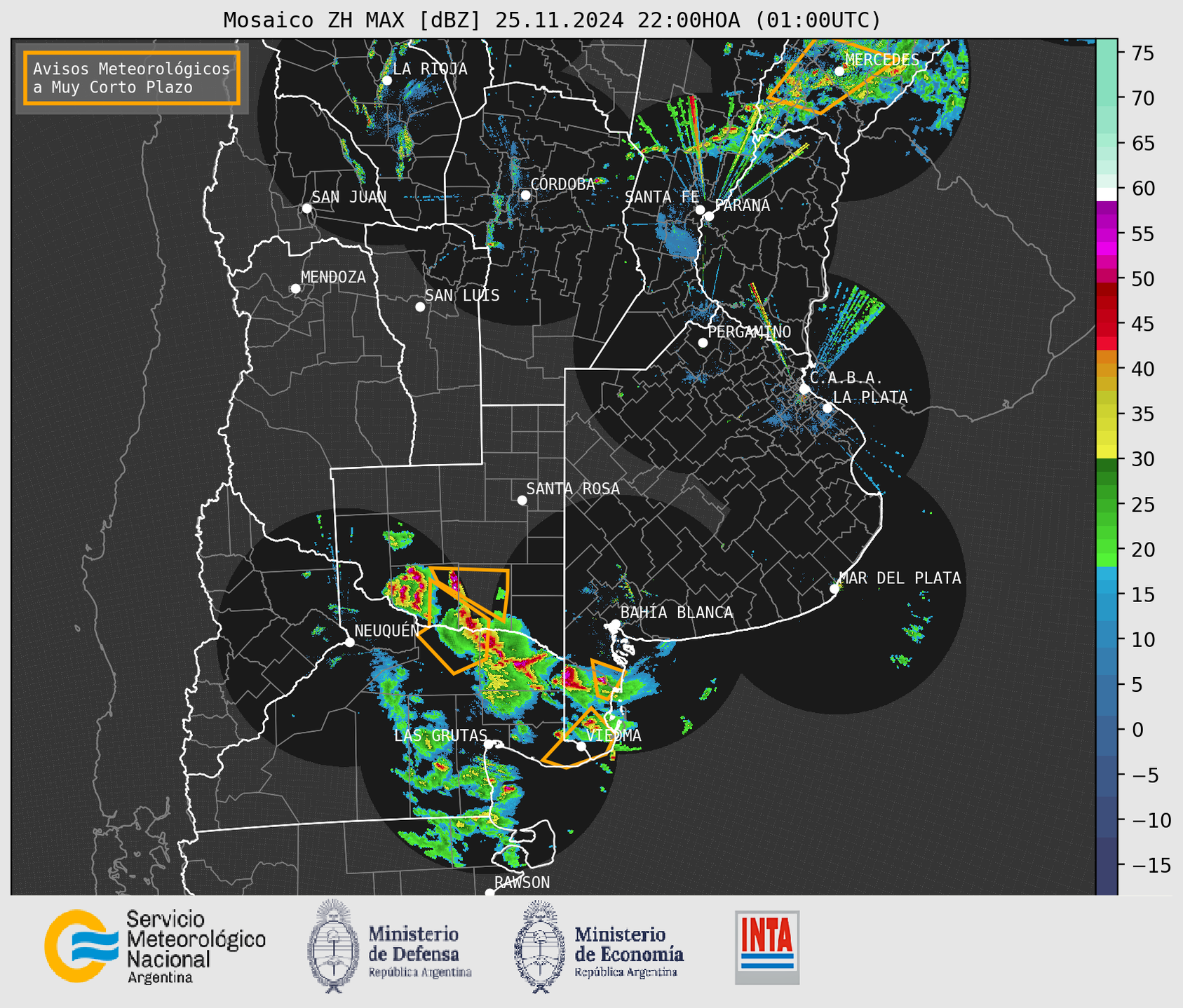Click the MAR DEL PLATA label text
The image size is (1183, 1008).
pos(900,578)
